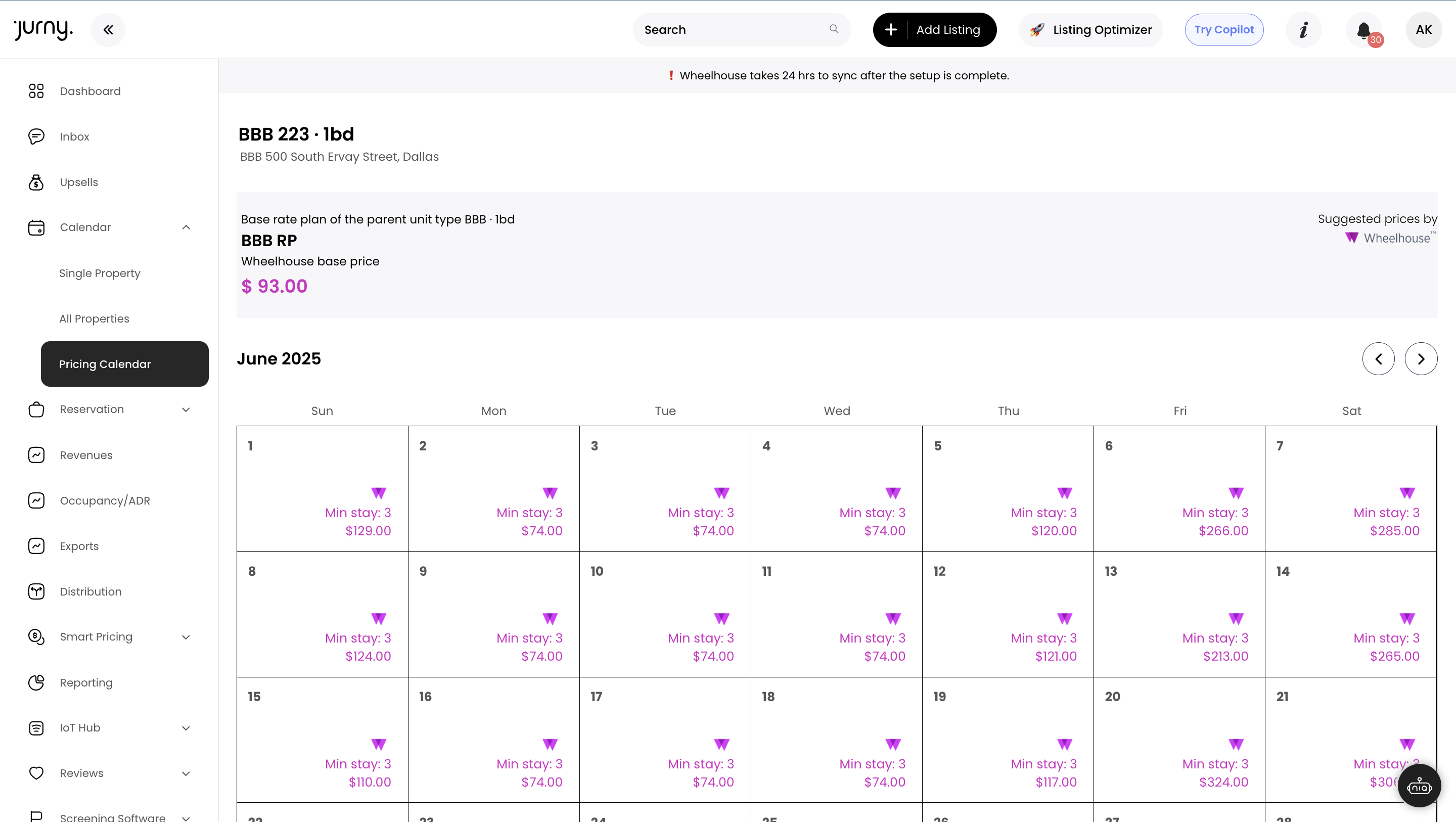
Task: Expand the IoT Hub submenu
Action: tap(186, 728)
